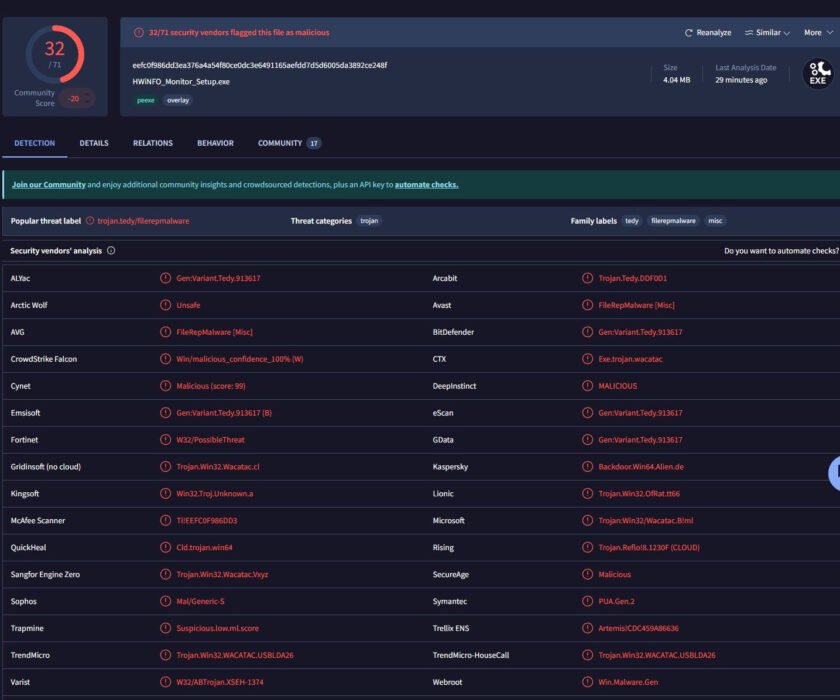The image size is (840, 700).
Task: Click the warning icon in the Fortinet row
Action: pyautogui.click(x=166, y=440)
